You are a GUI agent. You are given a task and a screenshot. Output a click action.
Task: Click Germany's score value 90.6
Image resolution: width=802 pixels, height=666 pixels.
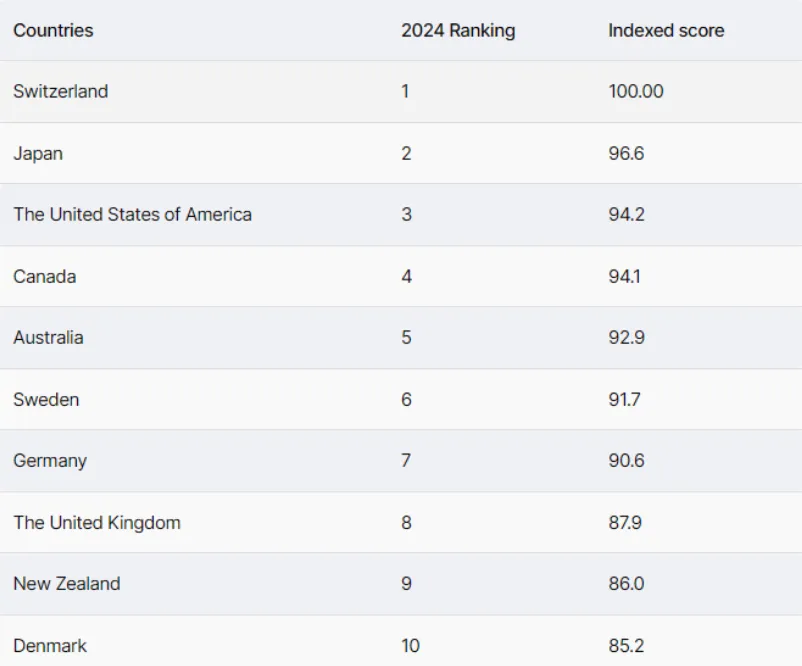[626, 461]
